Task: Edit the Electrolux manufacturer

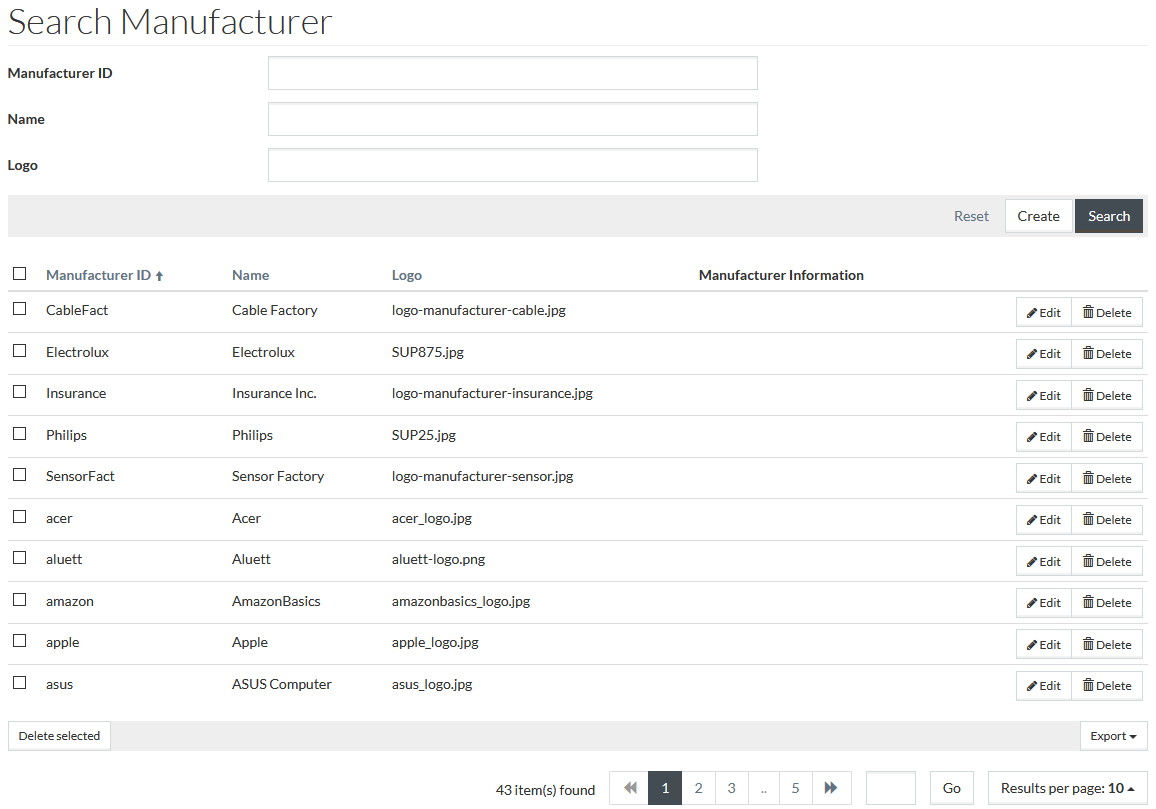Action: 1043,354
